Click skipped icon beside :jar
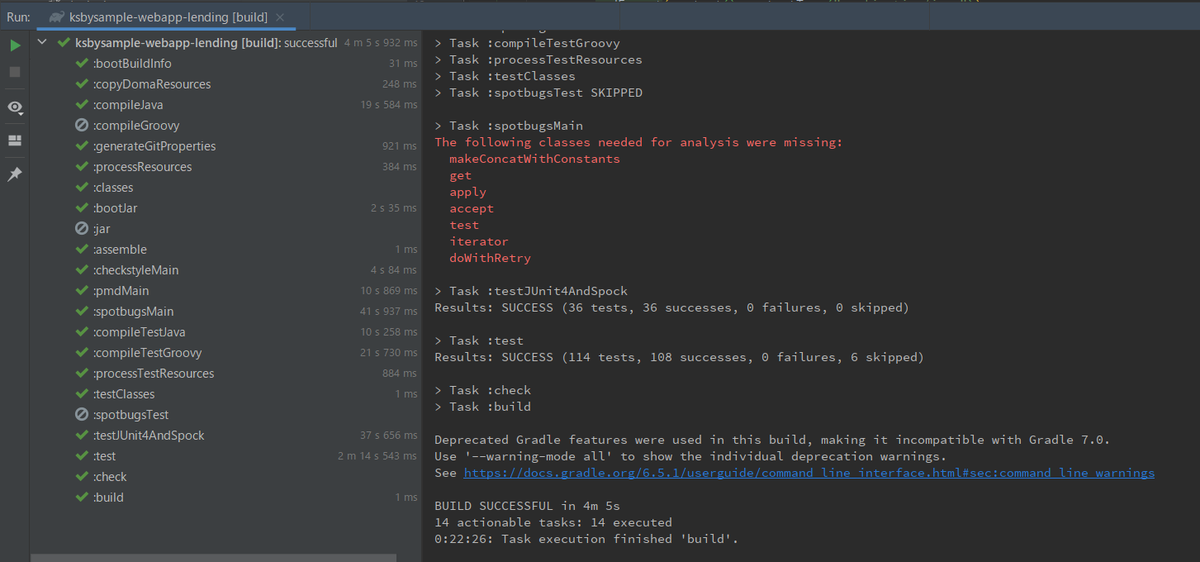The height and width of the screenshot is (562, 1200). [x=83, y=229]
